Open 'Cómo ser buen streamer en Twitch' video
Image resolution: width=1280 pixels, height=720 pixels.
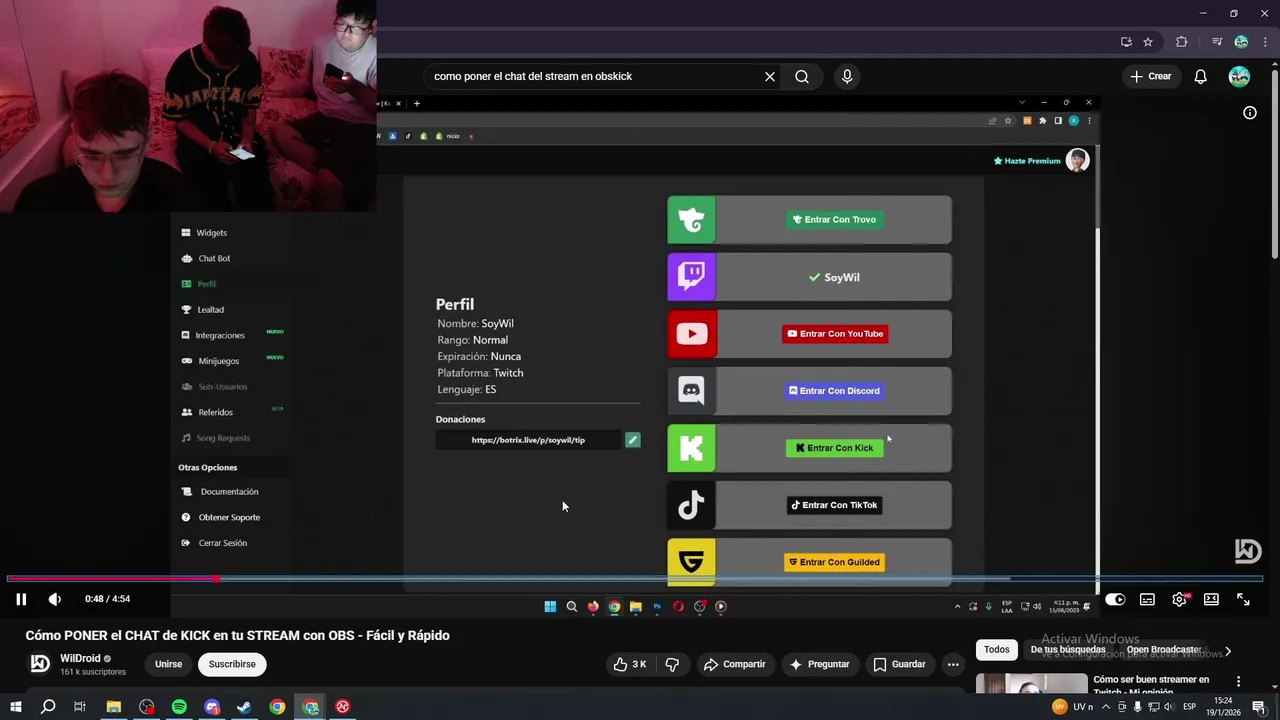(x=1151, y=685)
